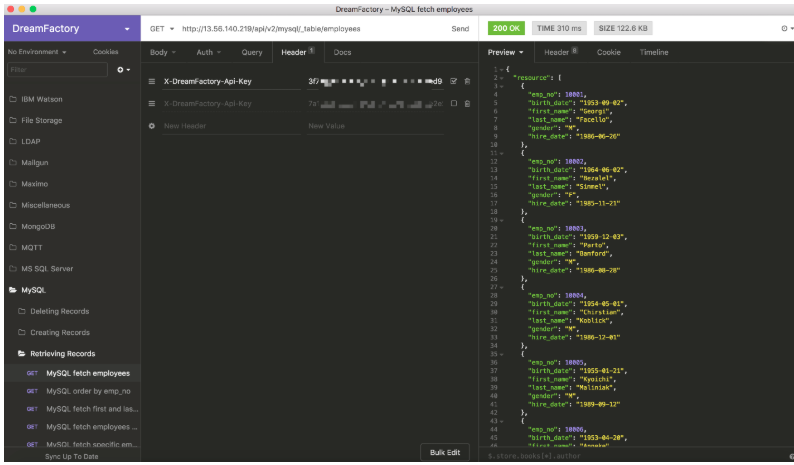Collapse the JSON object at line 19

click(501, 220)
